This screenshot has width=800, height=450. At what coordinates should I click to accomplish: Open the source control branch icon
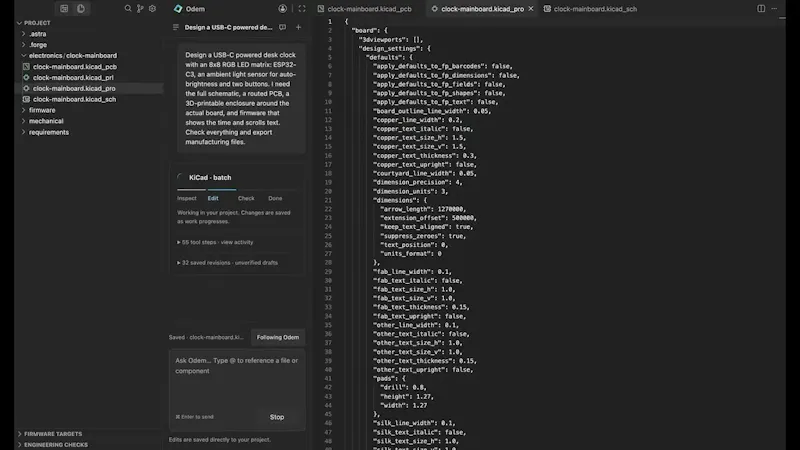click(x=140, y=9)
